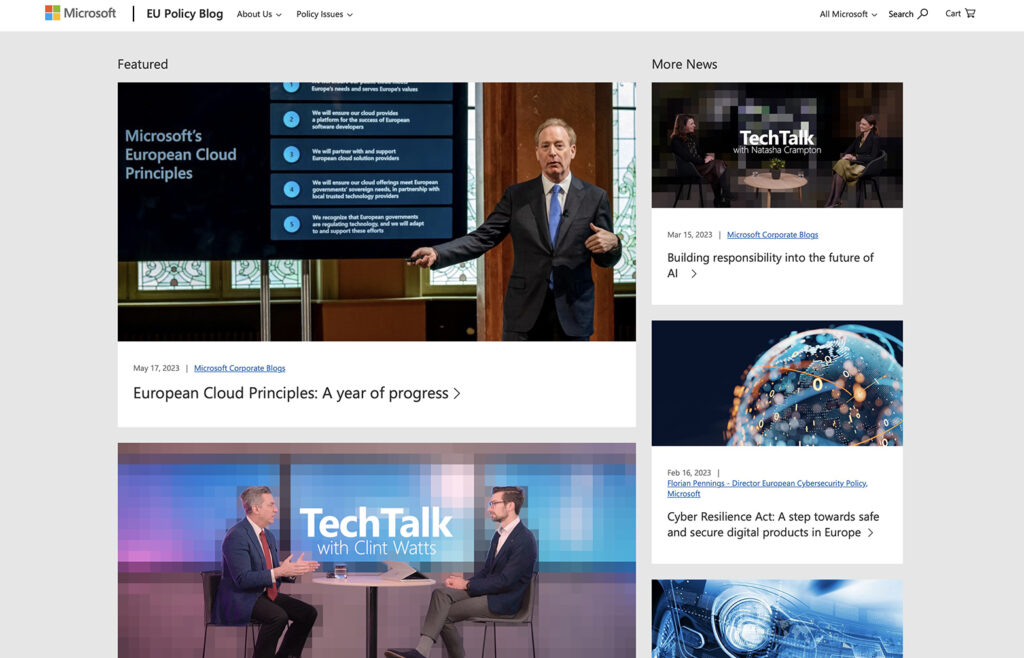1024x658 pixels.
Task: Click the 'Featured' section heading
Action: 142,64
